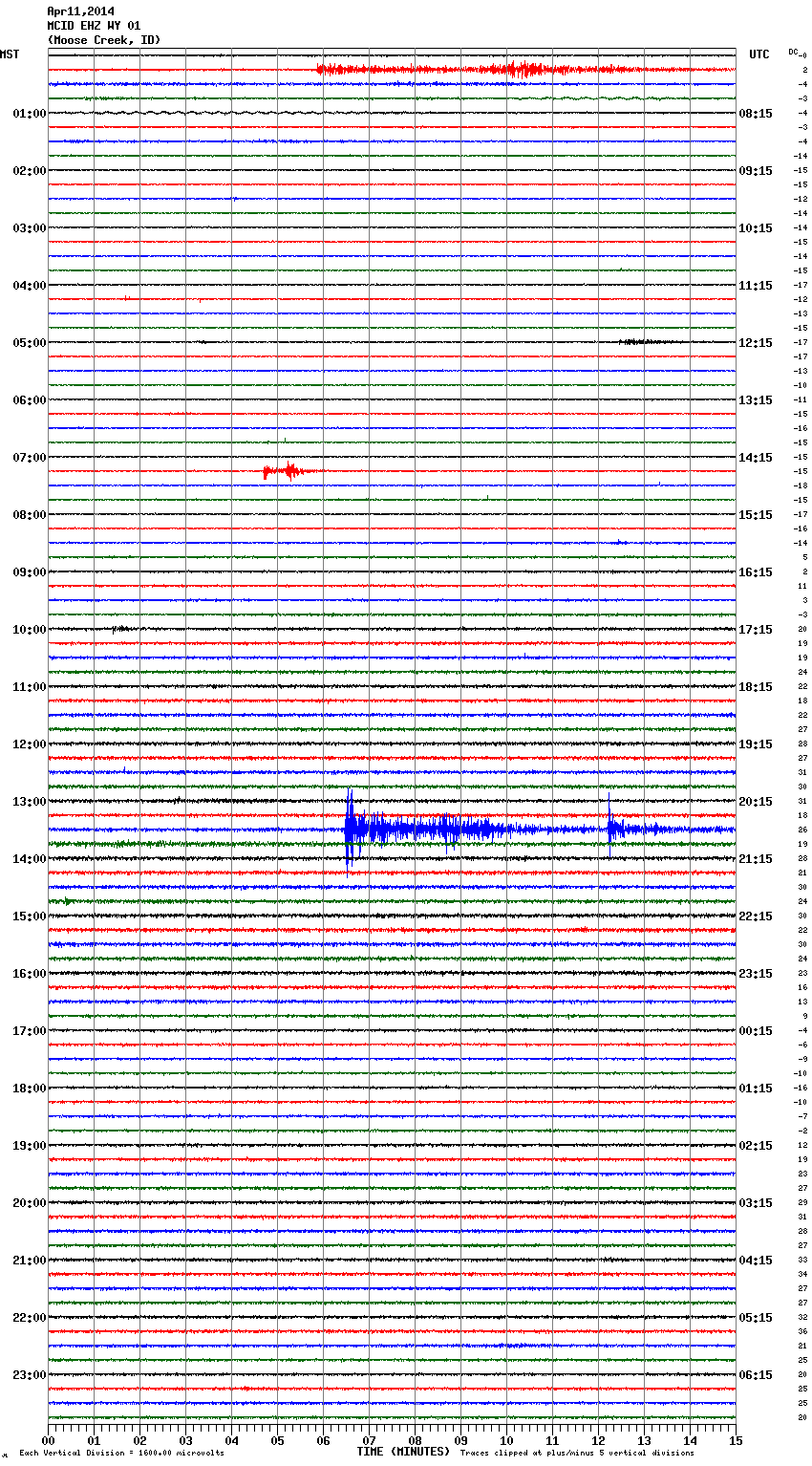Select the 02:00 MST hour label

(x=29, y=171)
